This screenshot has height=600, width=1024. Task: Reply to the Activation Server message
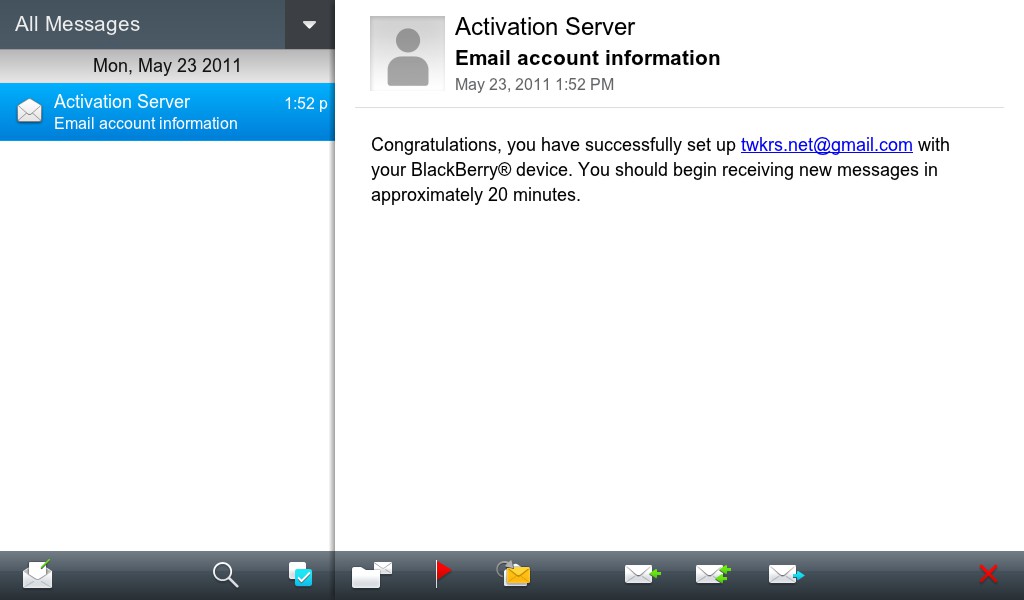coord(643,574)
